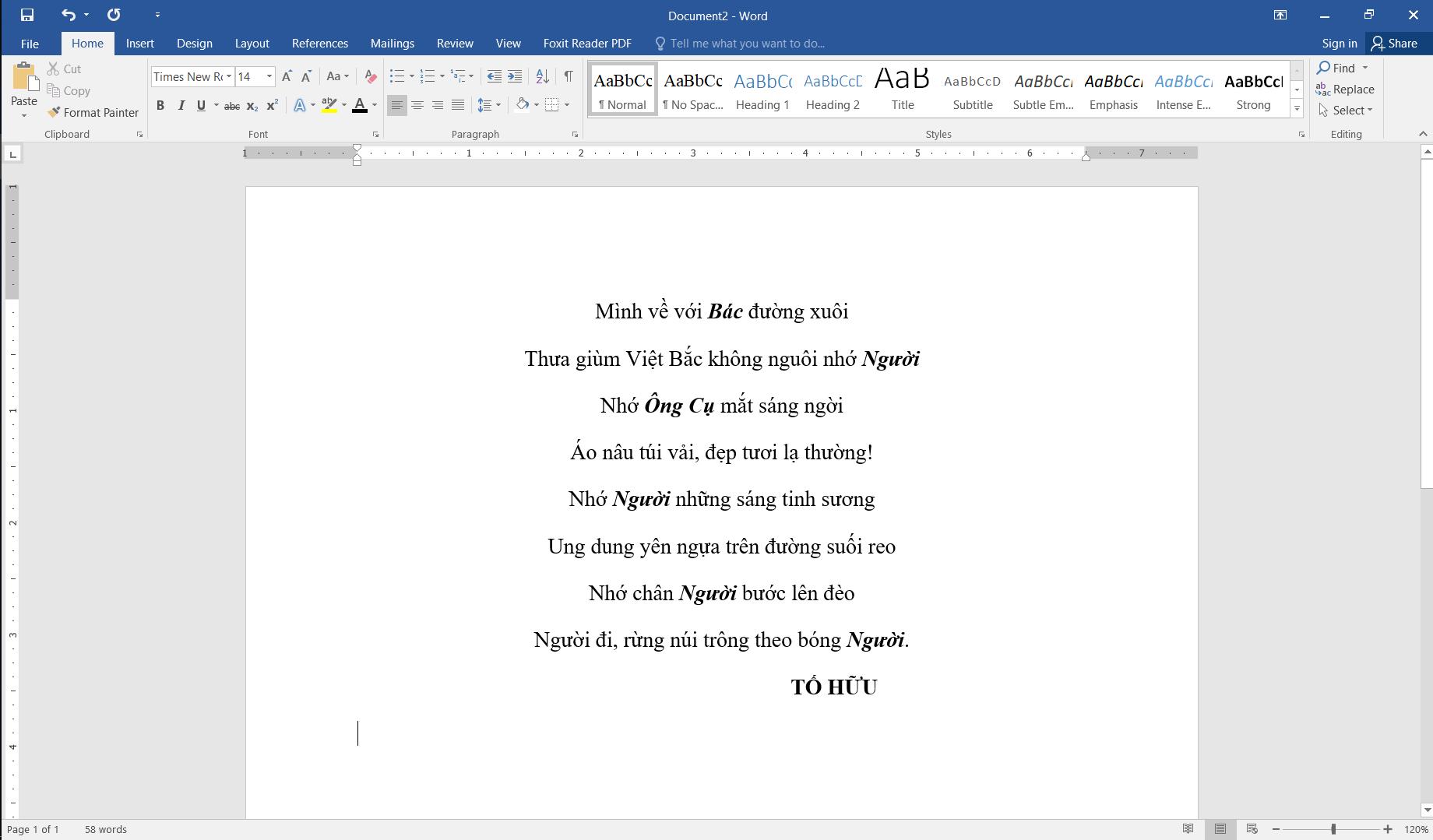Increase font size with Grow Font
1433x840 pixels.
coord(287,76)
